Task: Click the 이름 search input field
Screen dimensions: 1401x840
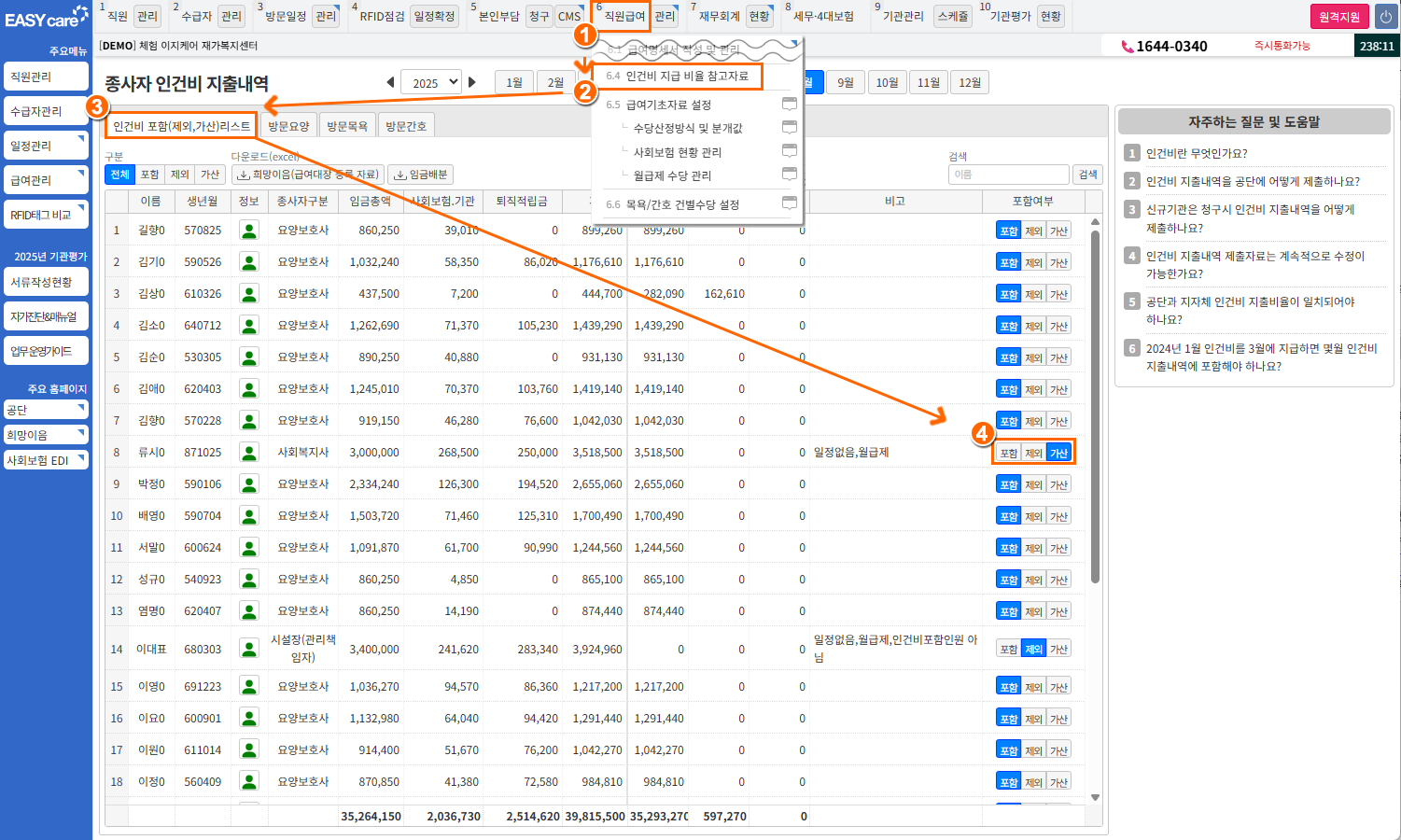Action: tap(1008, 175)
